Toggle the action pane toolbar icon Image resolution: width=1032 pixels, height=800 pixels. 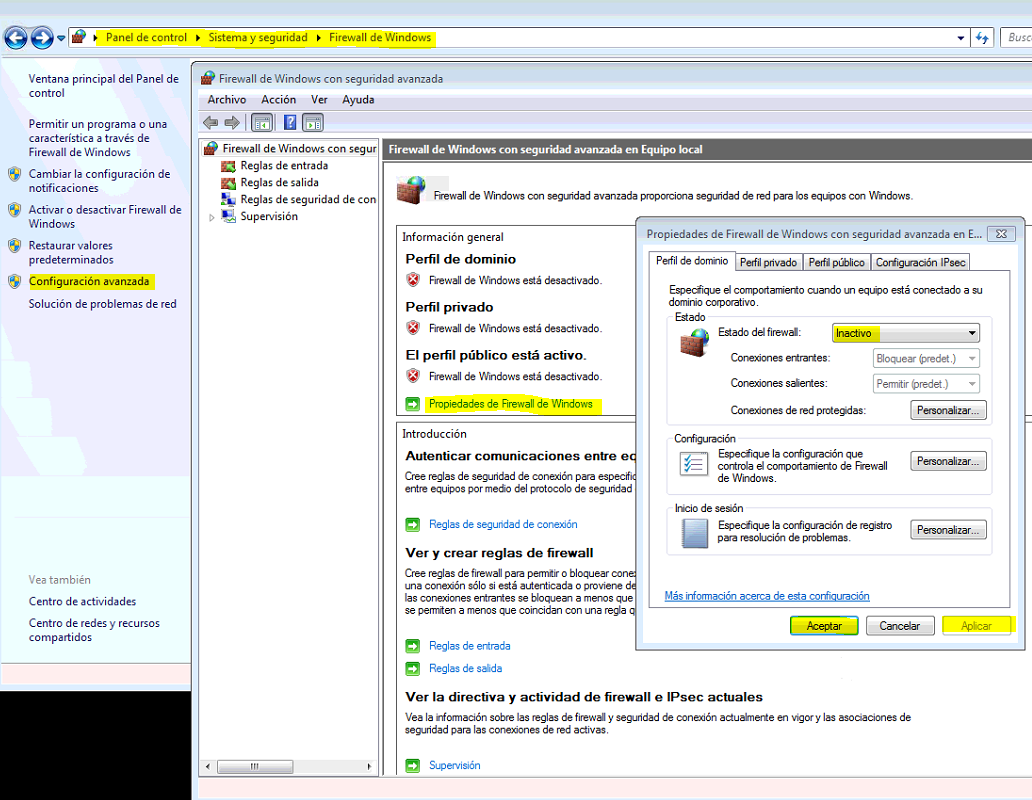pos(312,122)
